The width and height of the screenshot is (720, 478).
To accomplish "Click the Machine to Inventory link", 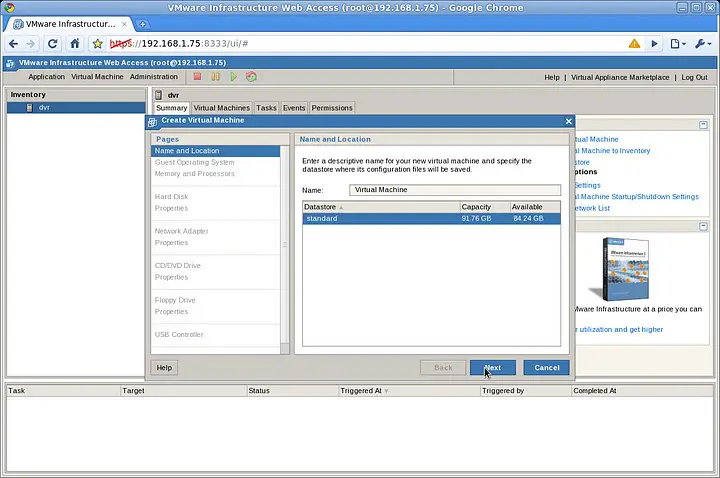I will click(x=613, y=151).
